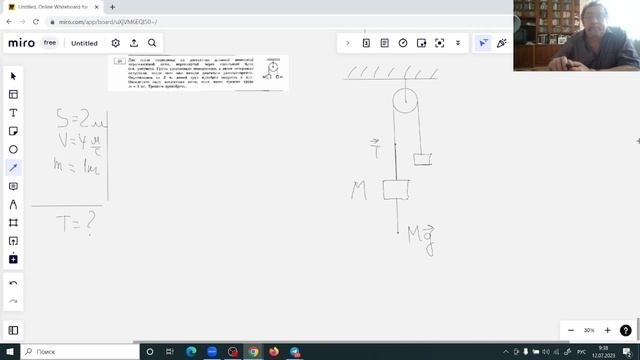This screenshot has height=360, width=640.
Task: Select the Shape circle tool
Action: [13, 149]
